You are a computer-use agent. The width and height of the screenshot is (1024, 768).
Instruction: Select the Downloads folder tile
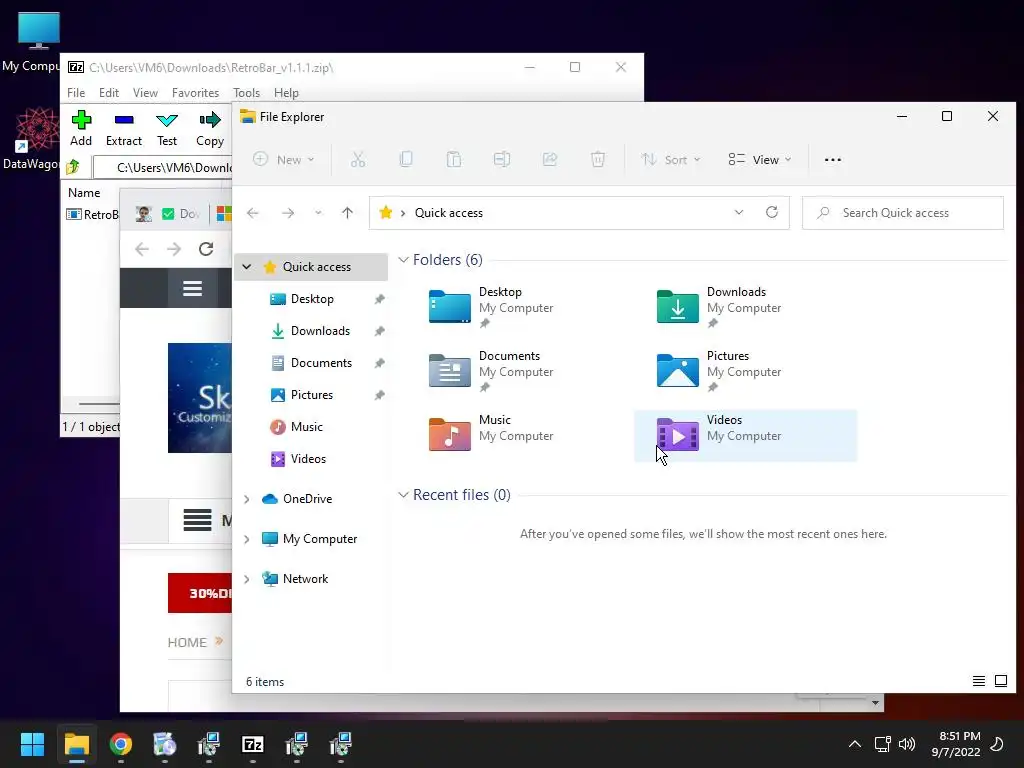745,307
